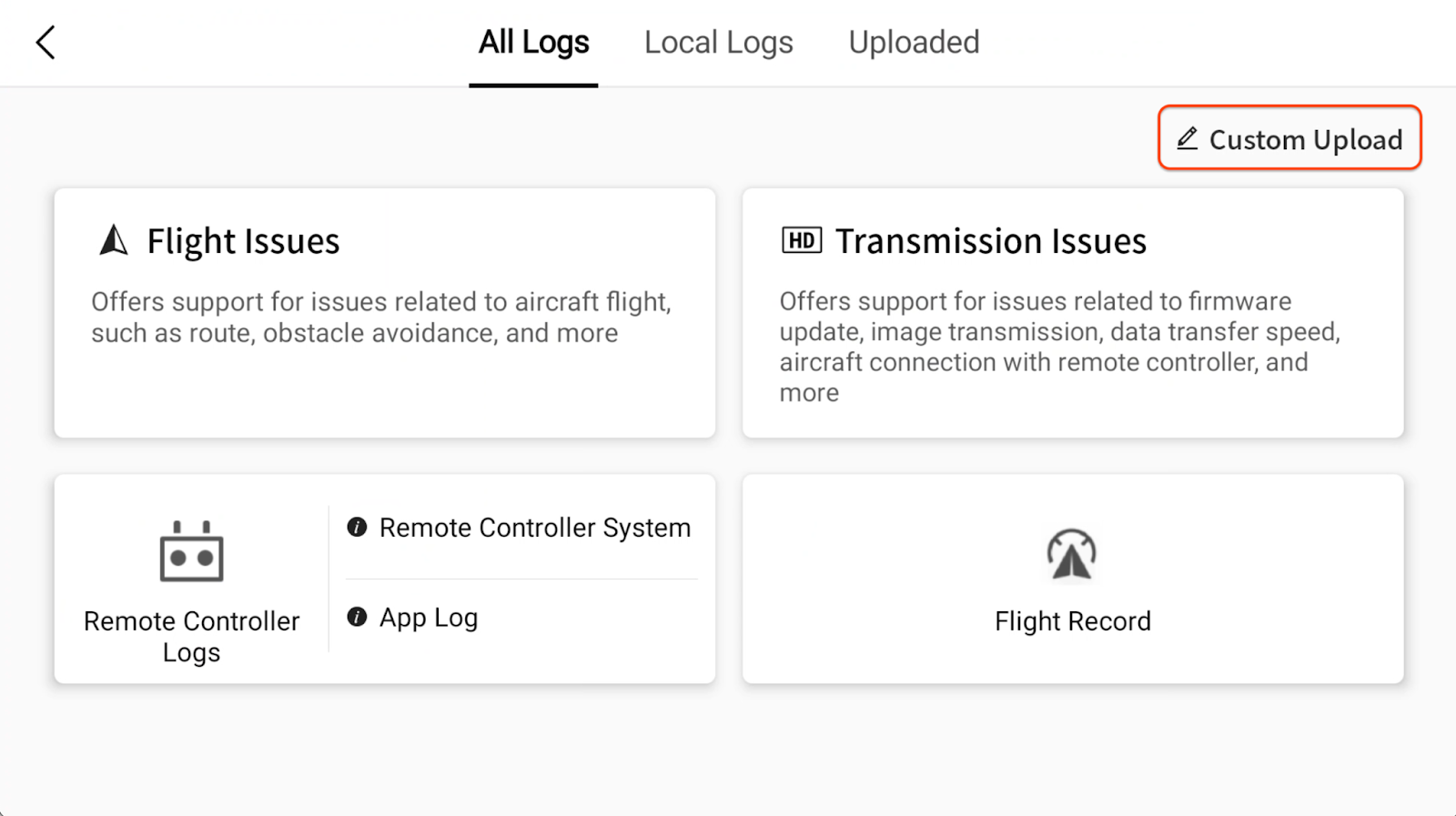Screen dimensions: 1456x816
Task: Click the remote controller icon
Action: click(191, 551)
